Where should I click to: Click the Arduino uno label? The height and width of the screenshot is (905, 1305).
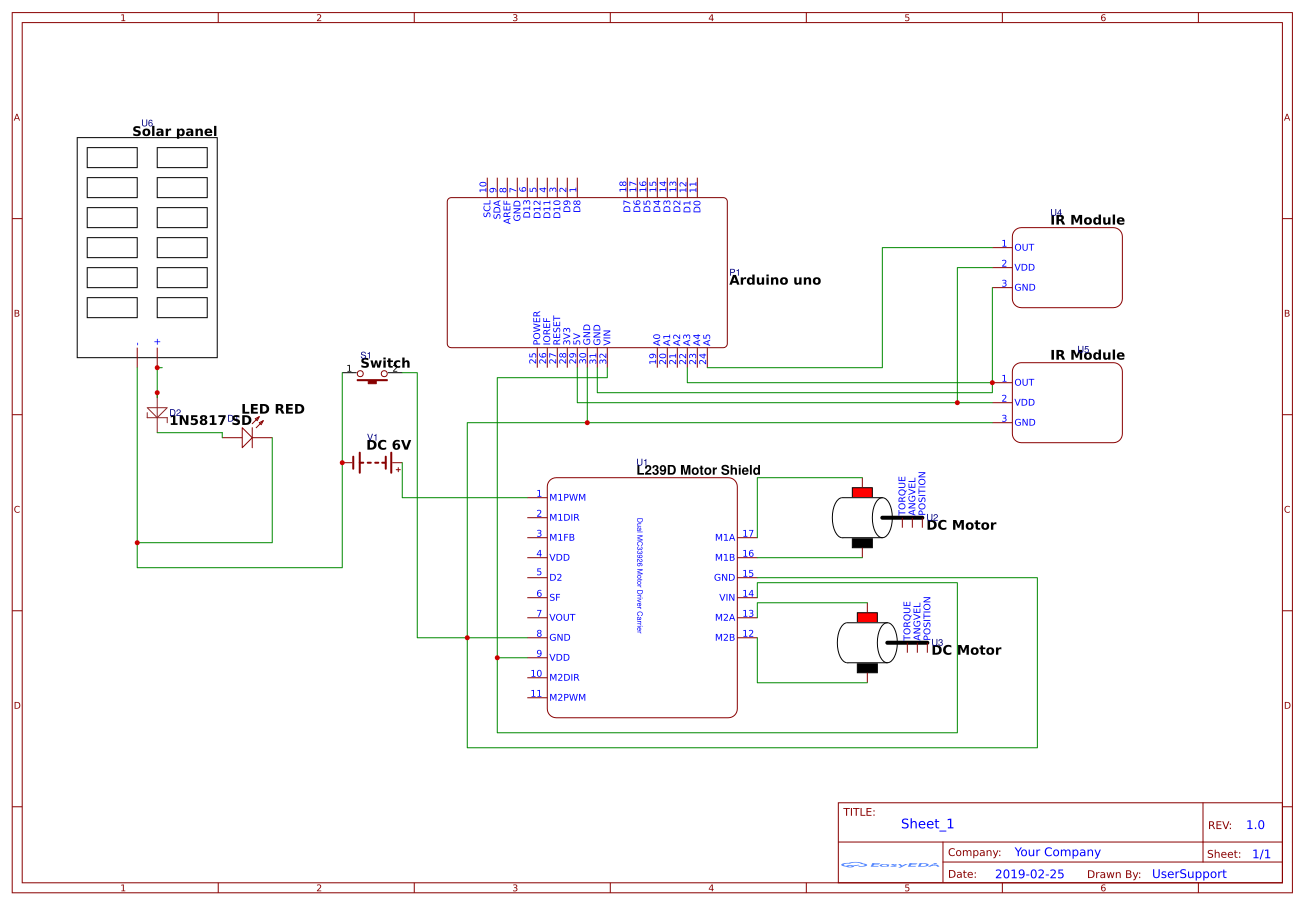pyautogui.click(x=775, y=280)
